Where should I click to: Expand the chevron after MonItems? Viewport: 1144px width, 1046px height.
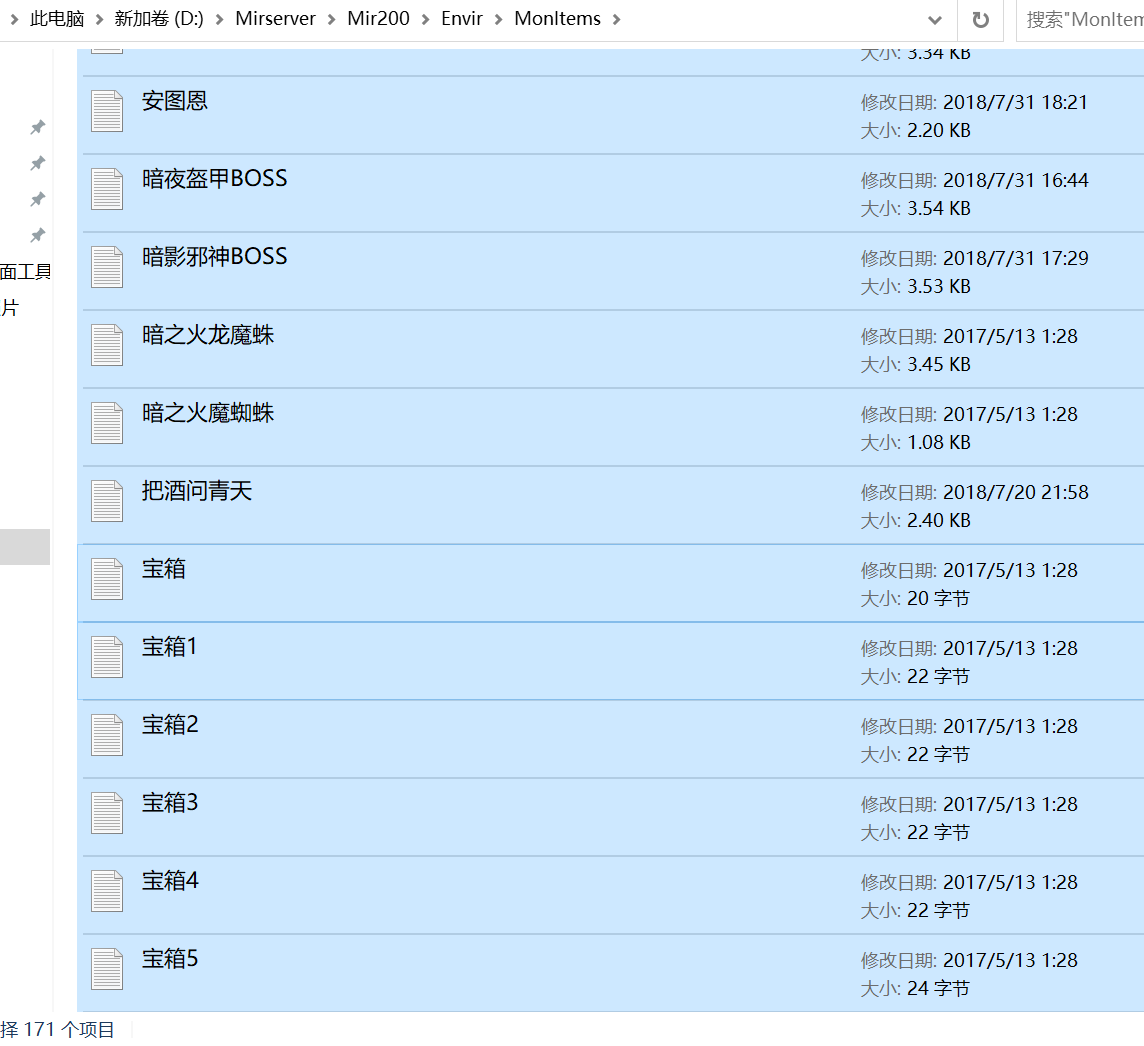617,20
